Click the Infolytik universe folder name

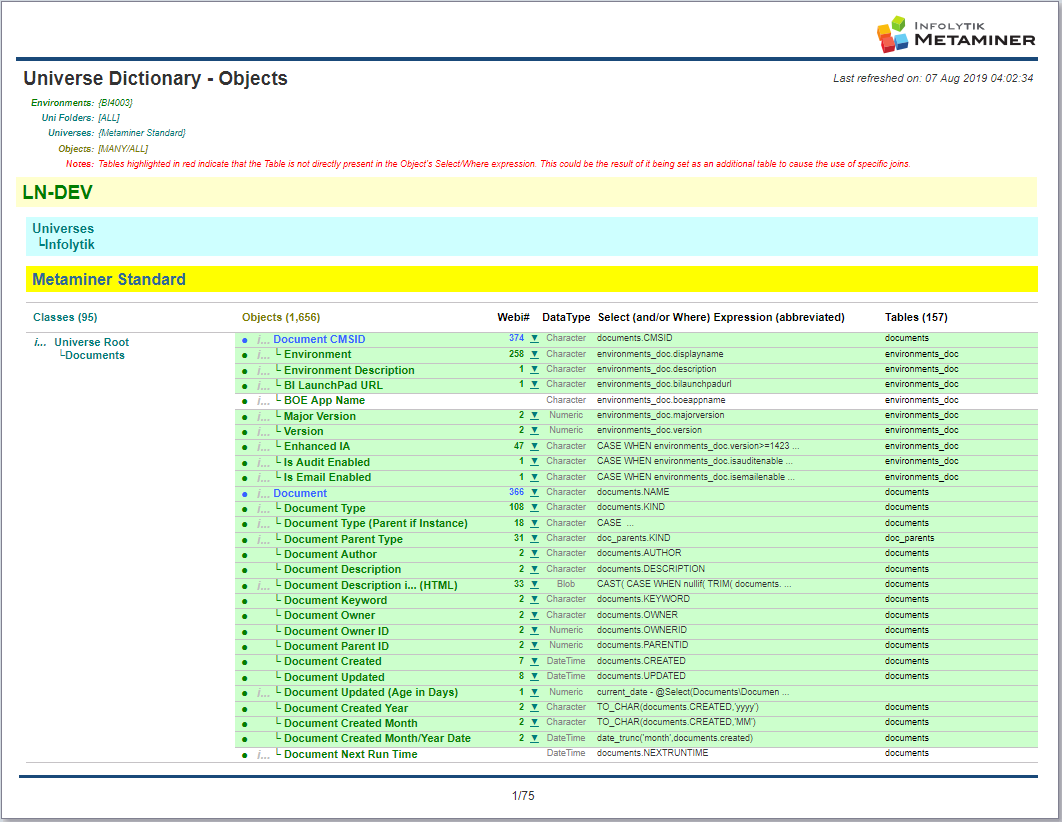pos(70,244)
